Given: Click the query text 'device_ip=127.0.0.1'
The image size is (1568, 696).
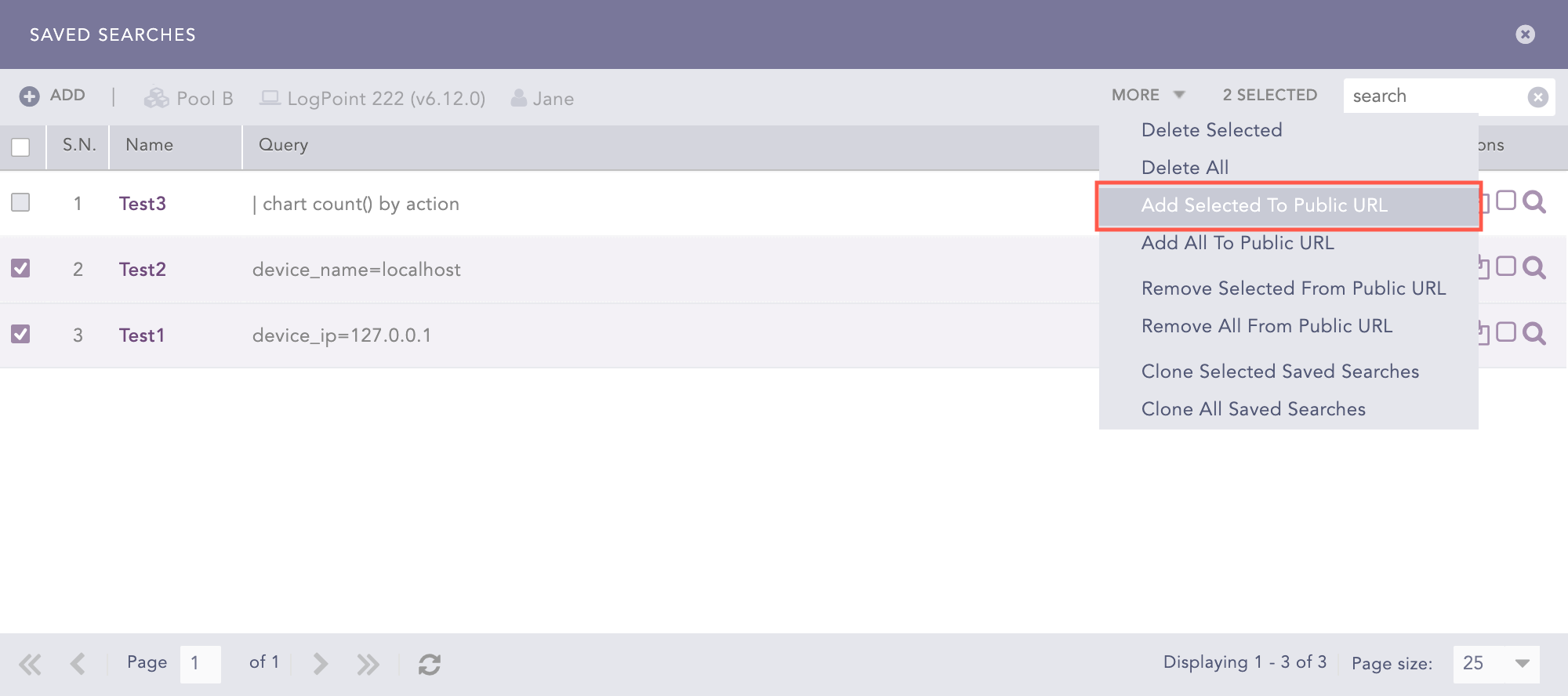Looking at the screenshot, I should (342, 335).
